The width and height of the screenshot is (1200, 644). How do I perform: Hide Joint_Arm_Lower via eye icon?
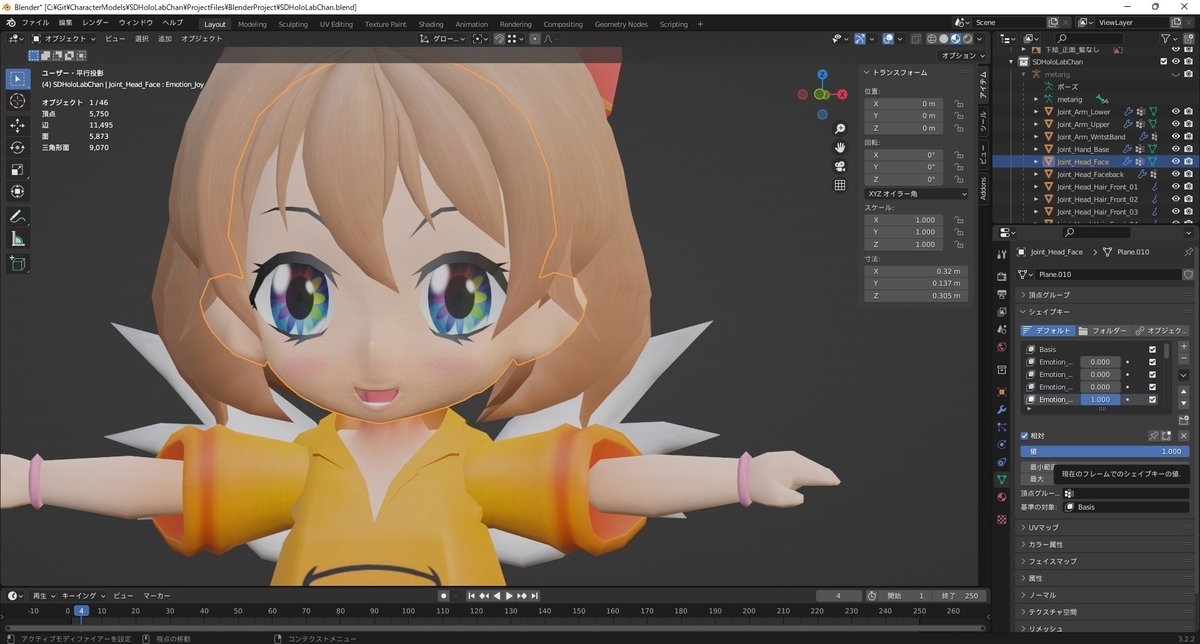(1175, 112)
